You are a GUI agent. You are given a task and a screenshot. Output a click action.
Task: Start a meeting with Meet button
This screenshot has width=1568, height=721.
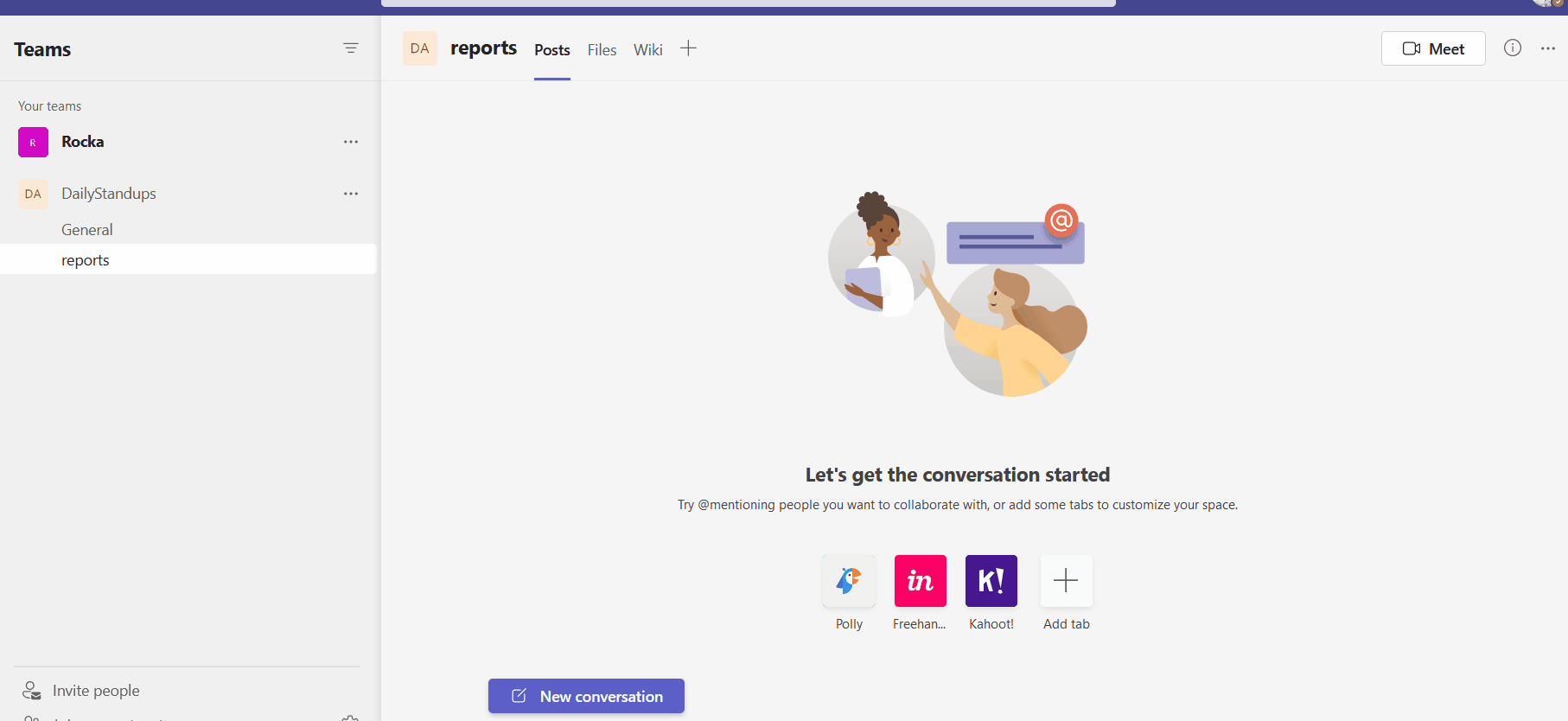[1432, 48]
